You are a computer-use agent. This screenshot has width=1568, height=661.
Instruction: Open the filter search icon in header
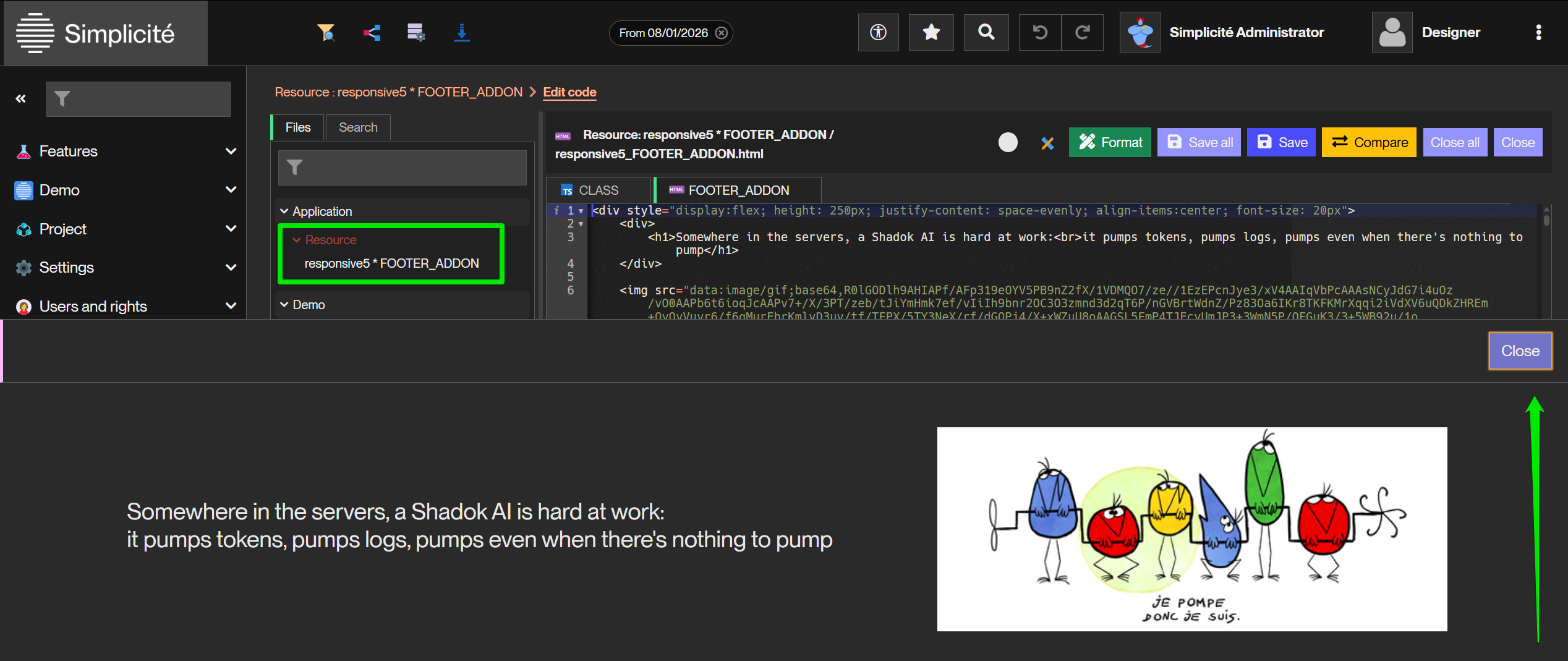tap(326, 32)
